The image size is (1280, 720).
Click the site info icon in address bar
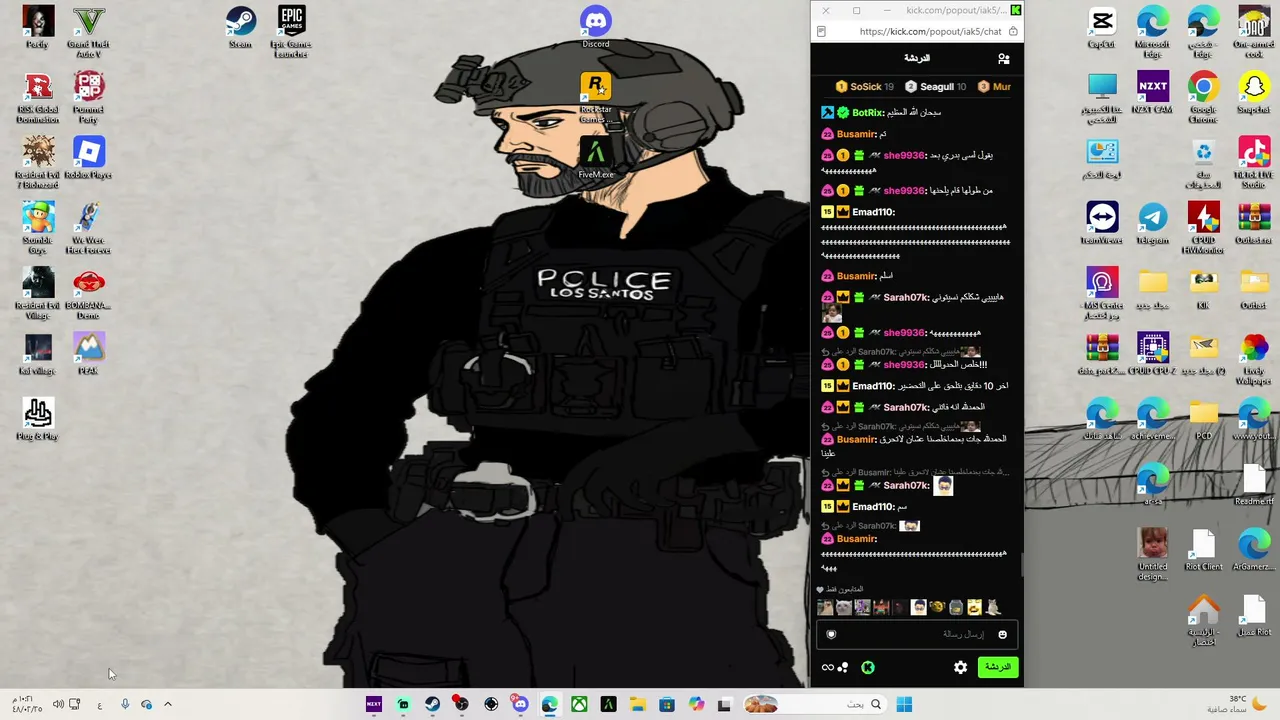point(821,31)
